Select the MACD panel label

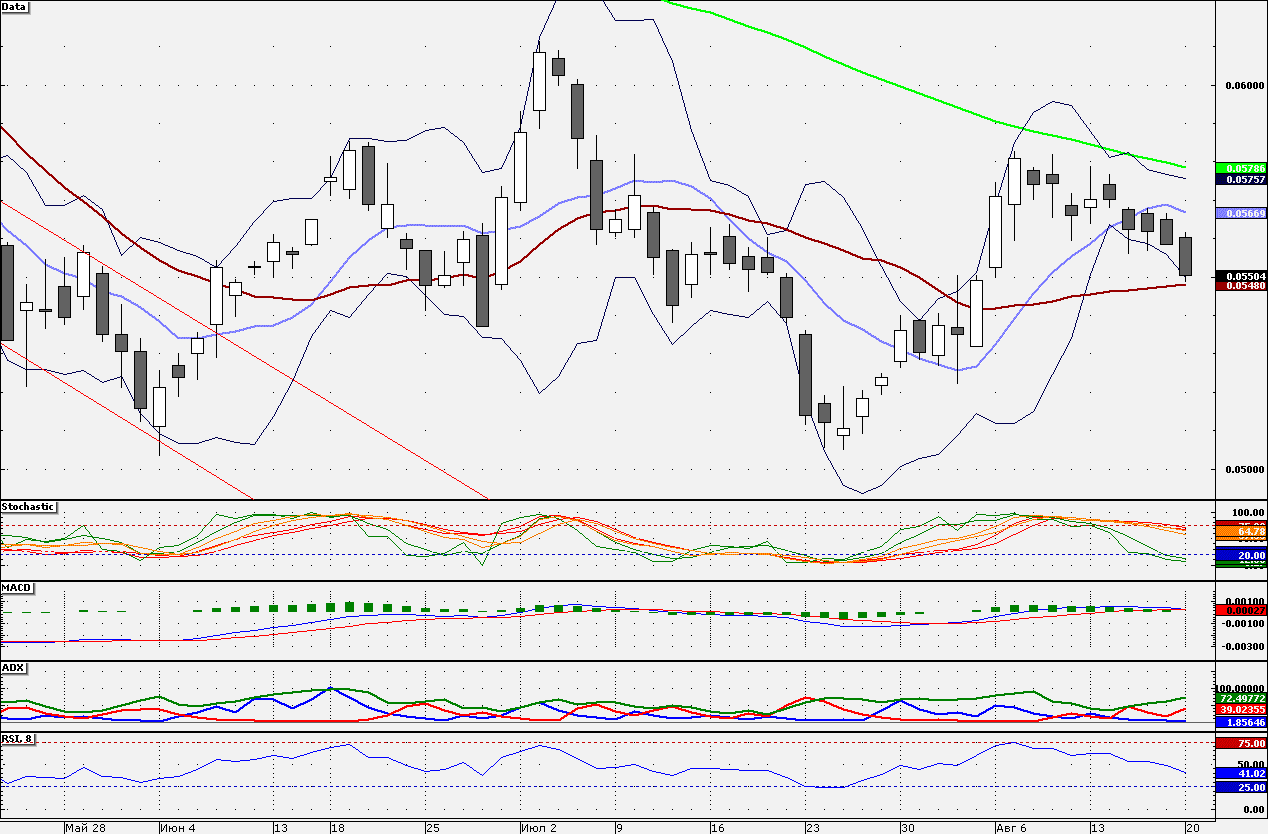click(x=15, y=587)
